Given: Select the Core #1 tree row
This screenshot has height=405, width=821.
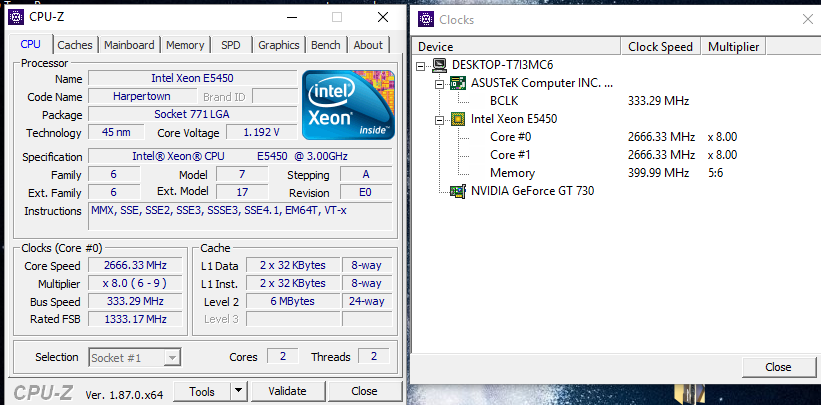Looking at the screenshot, I should [x=511, y=155].
